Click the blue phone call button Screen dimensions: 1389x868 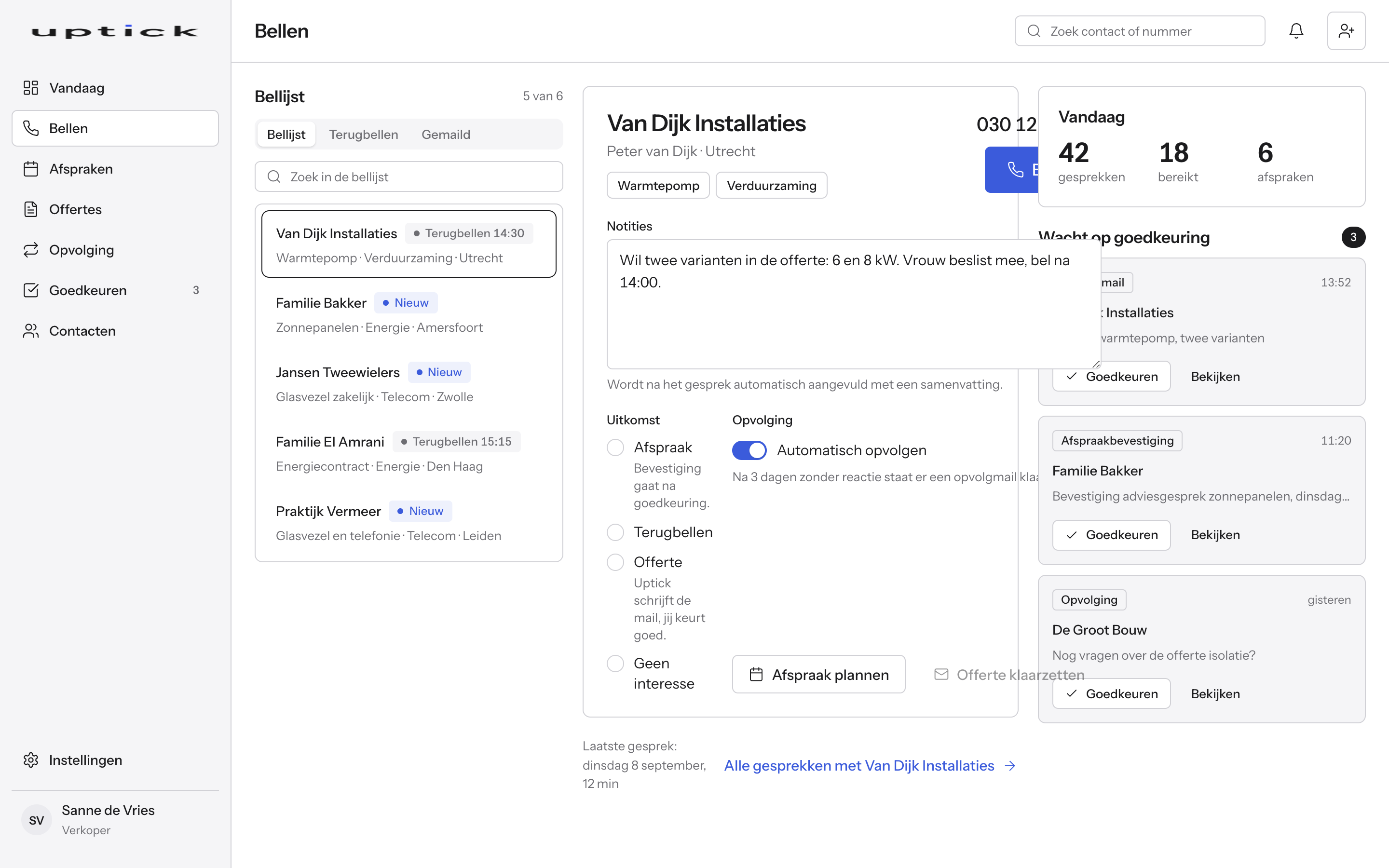tap(1011, 169)
